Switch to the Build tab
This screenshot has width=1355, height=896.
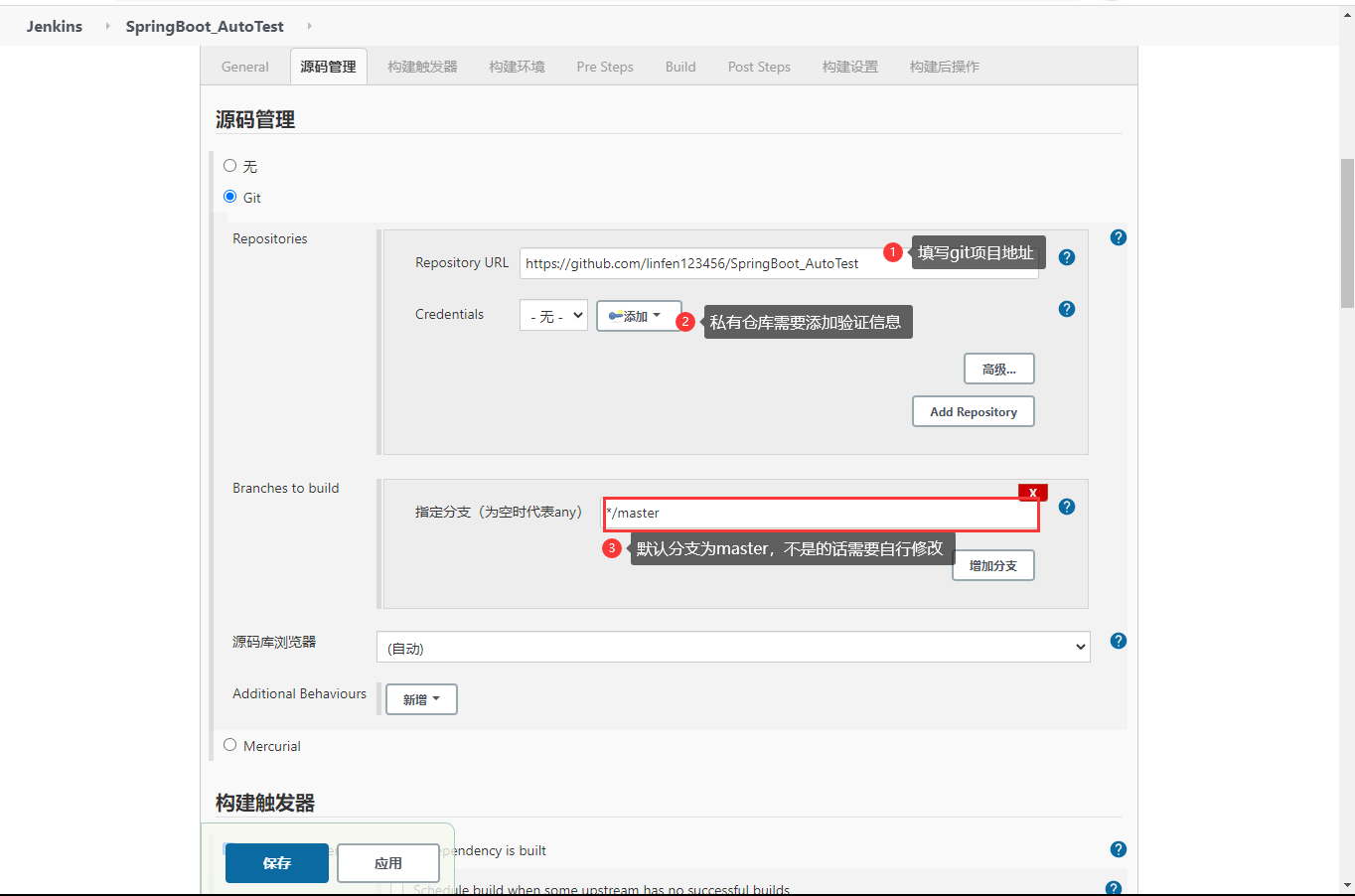pyautogui.click(x=680, y=67)
